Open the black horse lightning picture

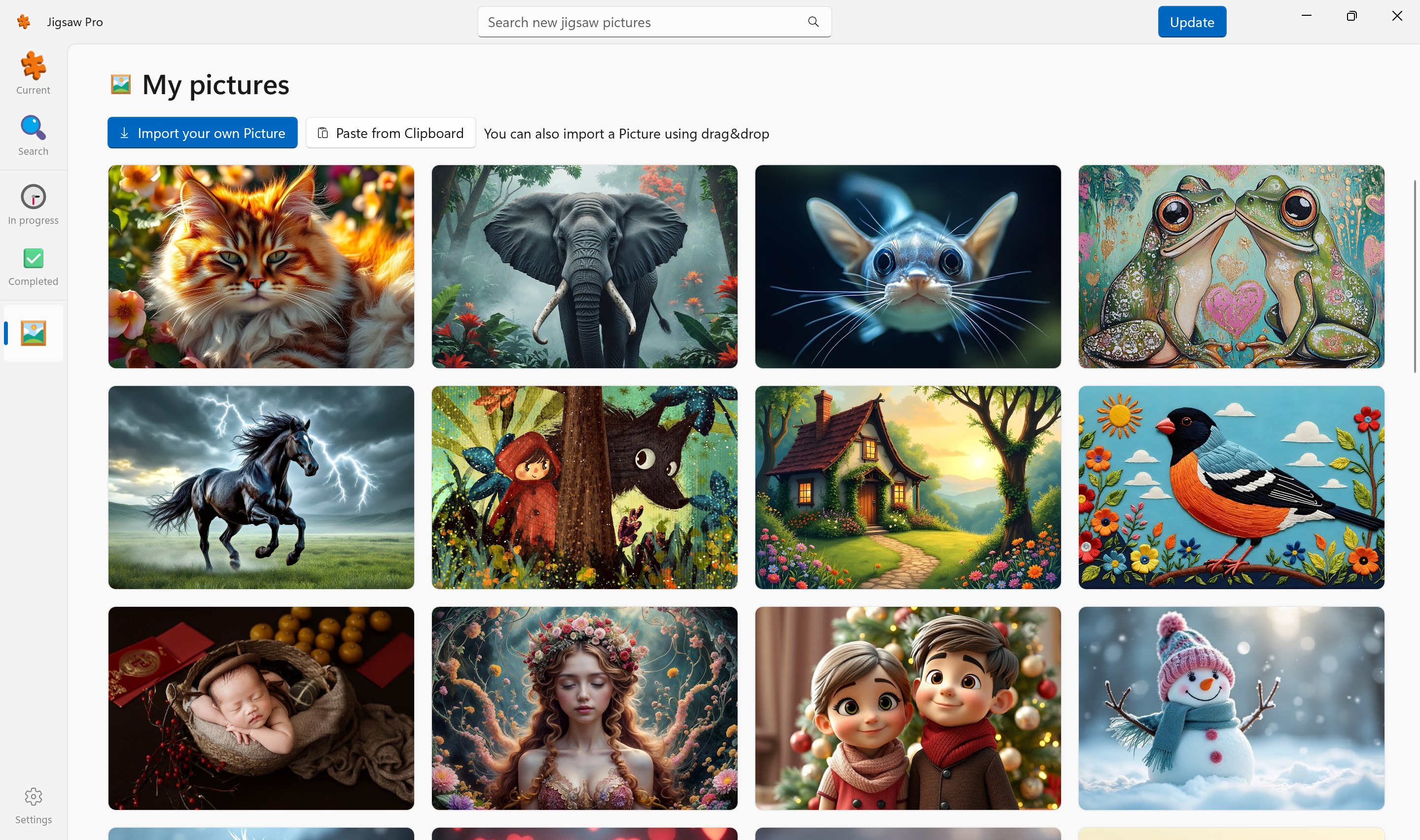point(261,488)
